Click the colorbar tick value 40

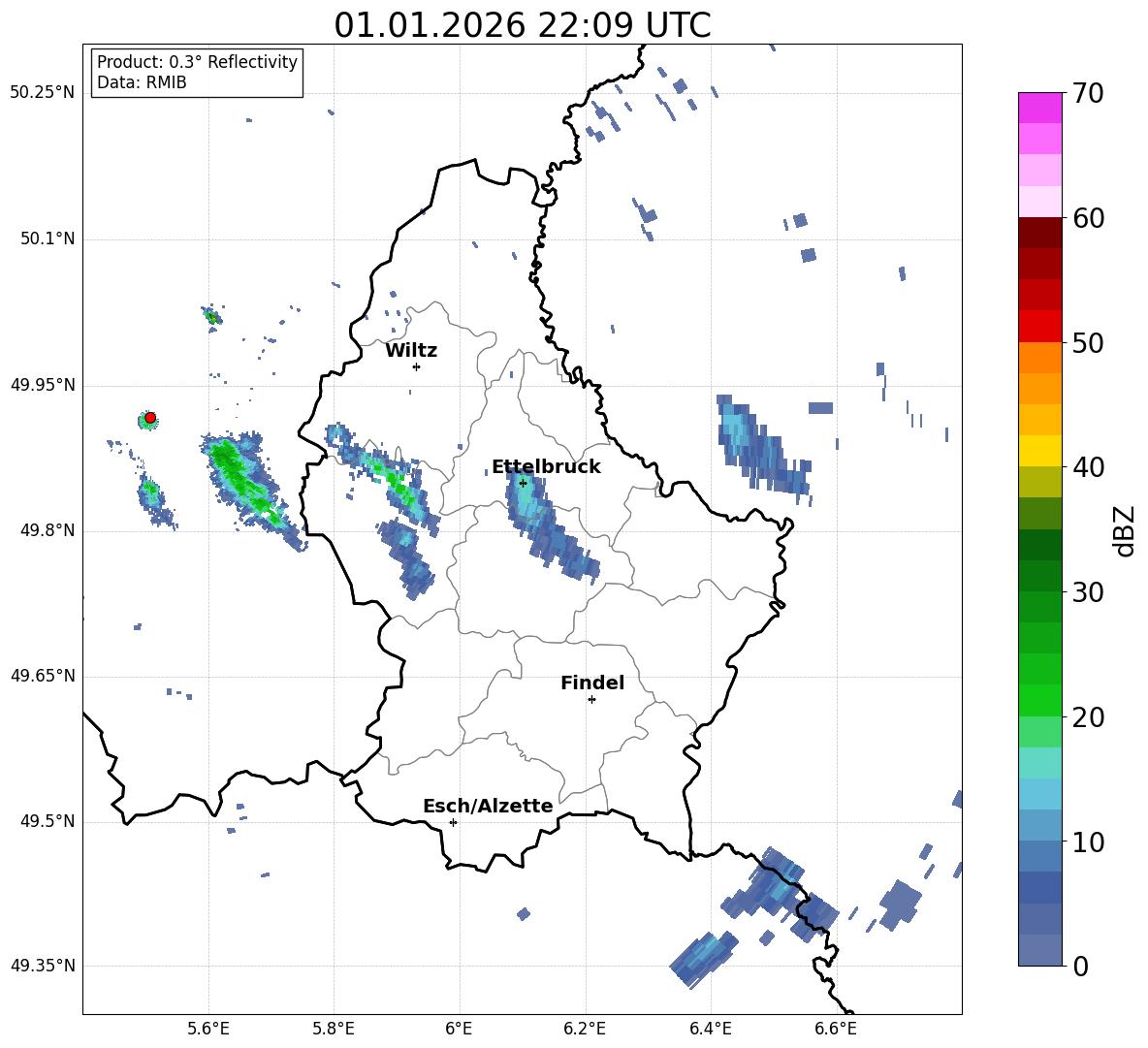(x=1088, y=467)
